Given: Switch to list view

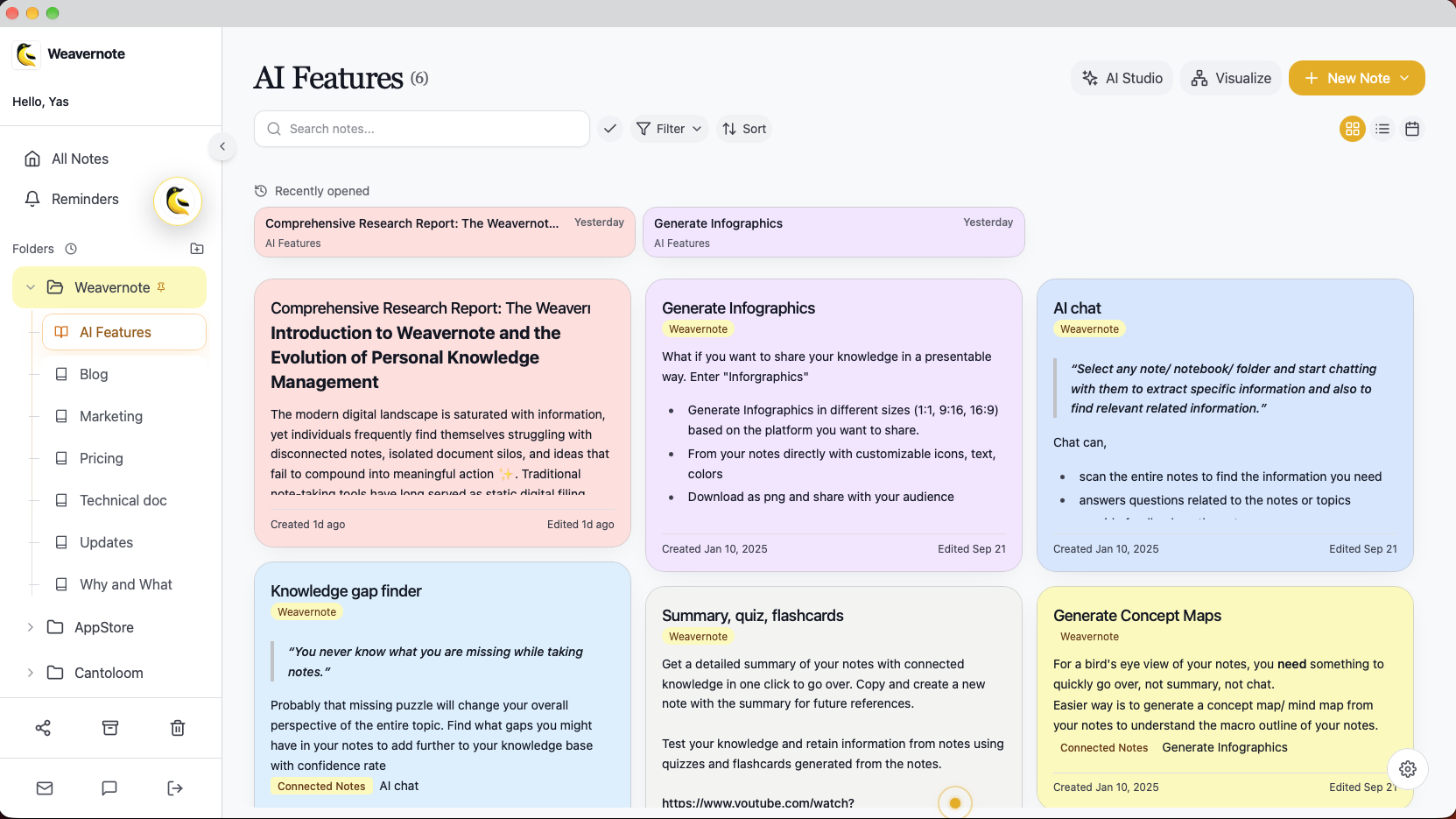Looking at the screenshot, I should tap(1382, 129).
